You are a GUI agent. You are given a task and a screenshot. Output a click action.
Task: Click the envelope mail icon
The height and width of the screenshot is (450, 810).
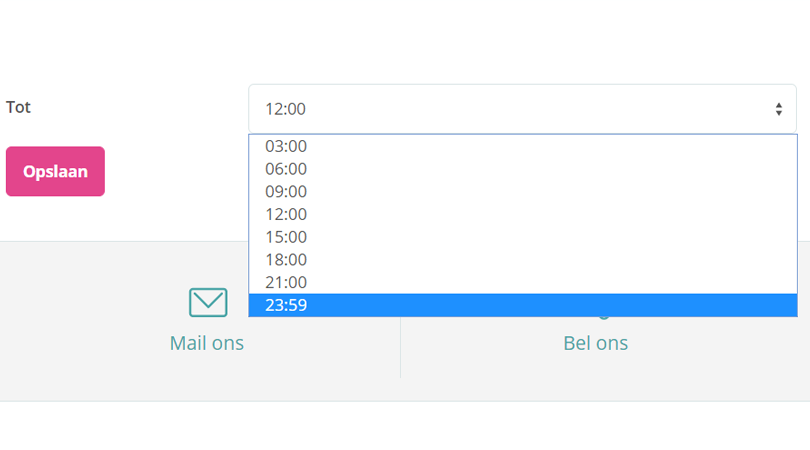(x=208, y=302)
